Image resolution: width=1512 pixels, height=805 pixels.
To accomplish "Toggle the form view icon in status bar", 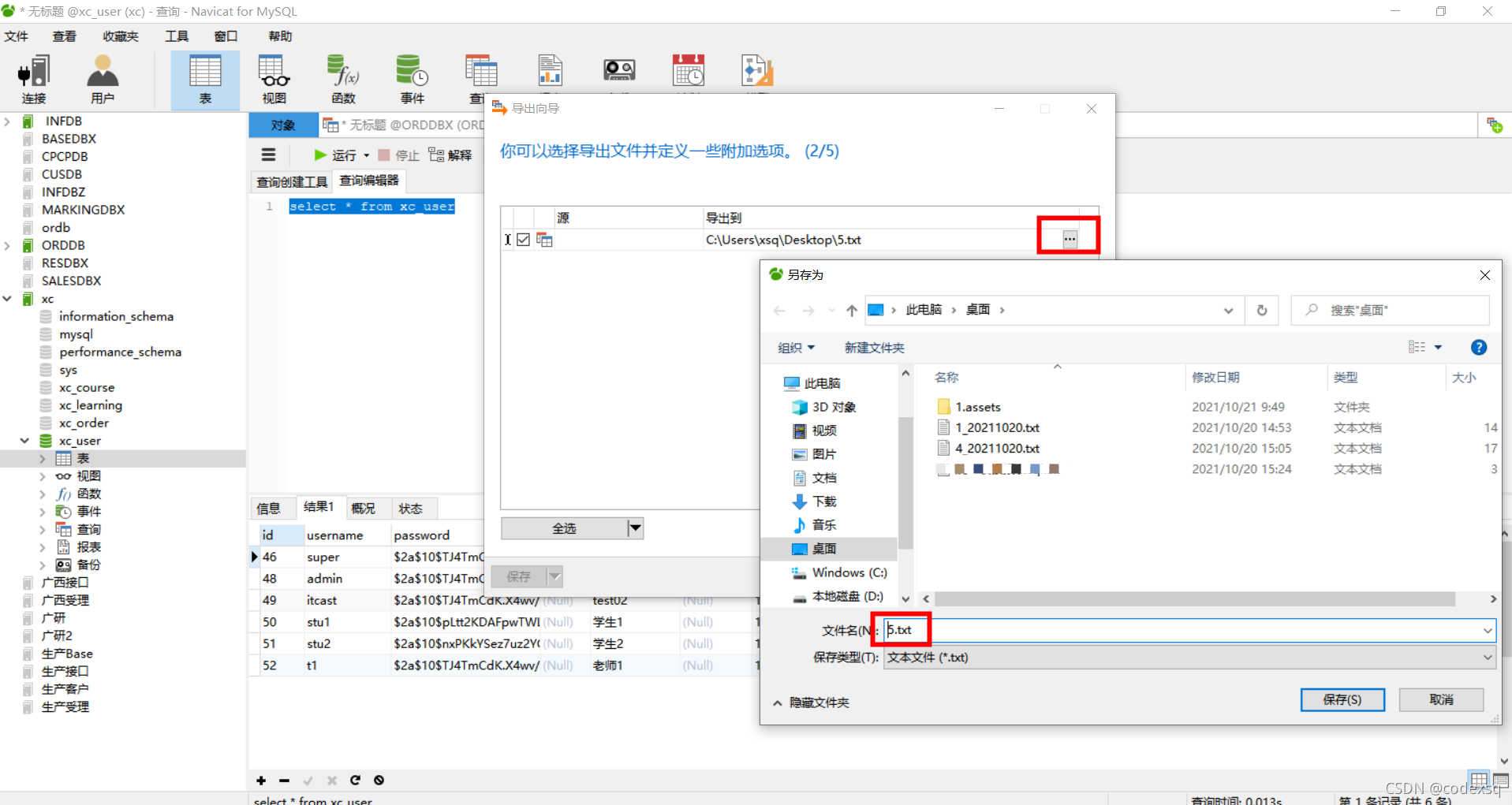I will click(1501, 779).
